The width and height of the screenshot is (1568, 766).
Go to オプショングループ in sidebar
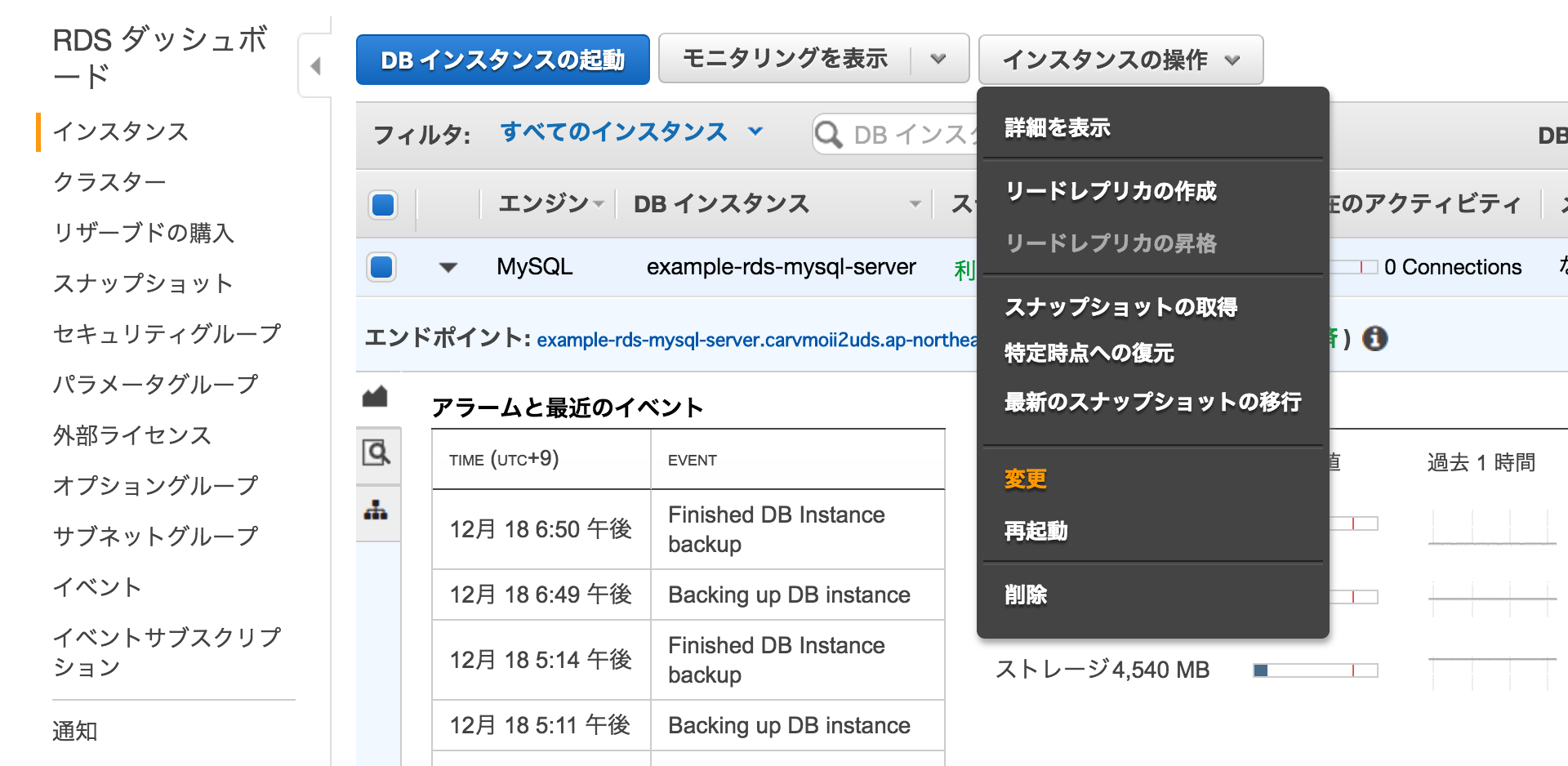click(155, 485)
